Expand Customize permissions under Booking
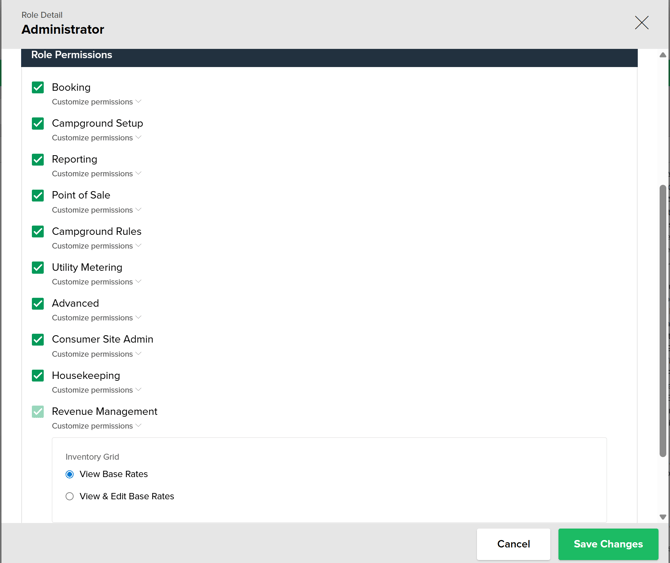 96,102
